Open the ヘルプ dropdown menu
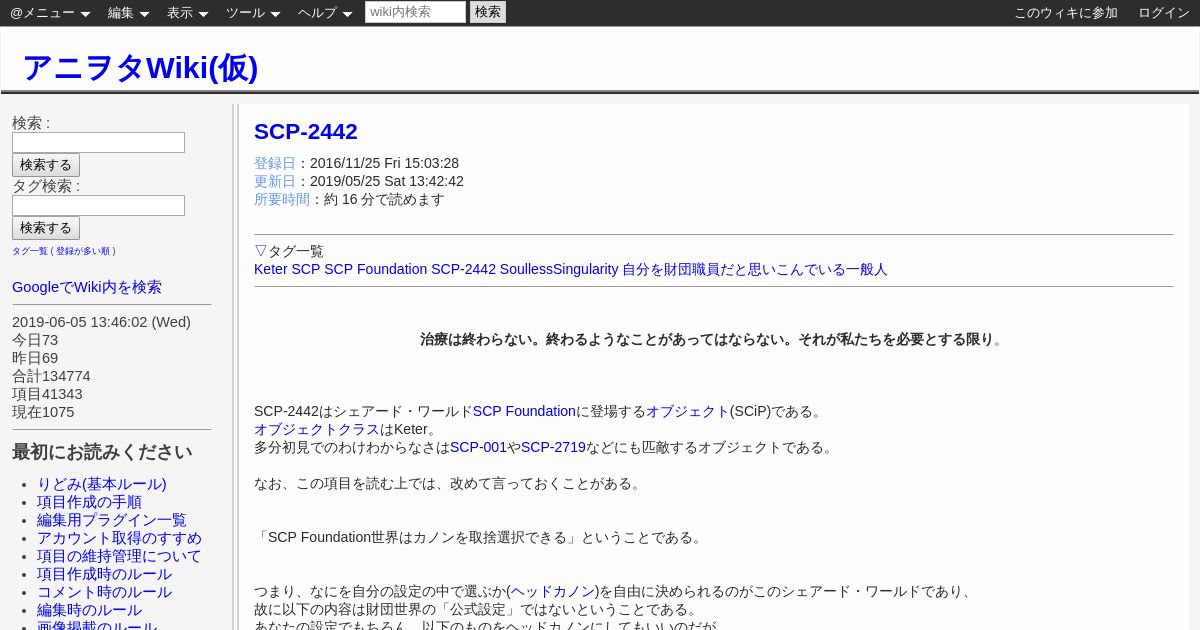This screenshot has width=1200, height=630. tap(325, 13)
